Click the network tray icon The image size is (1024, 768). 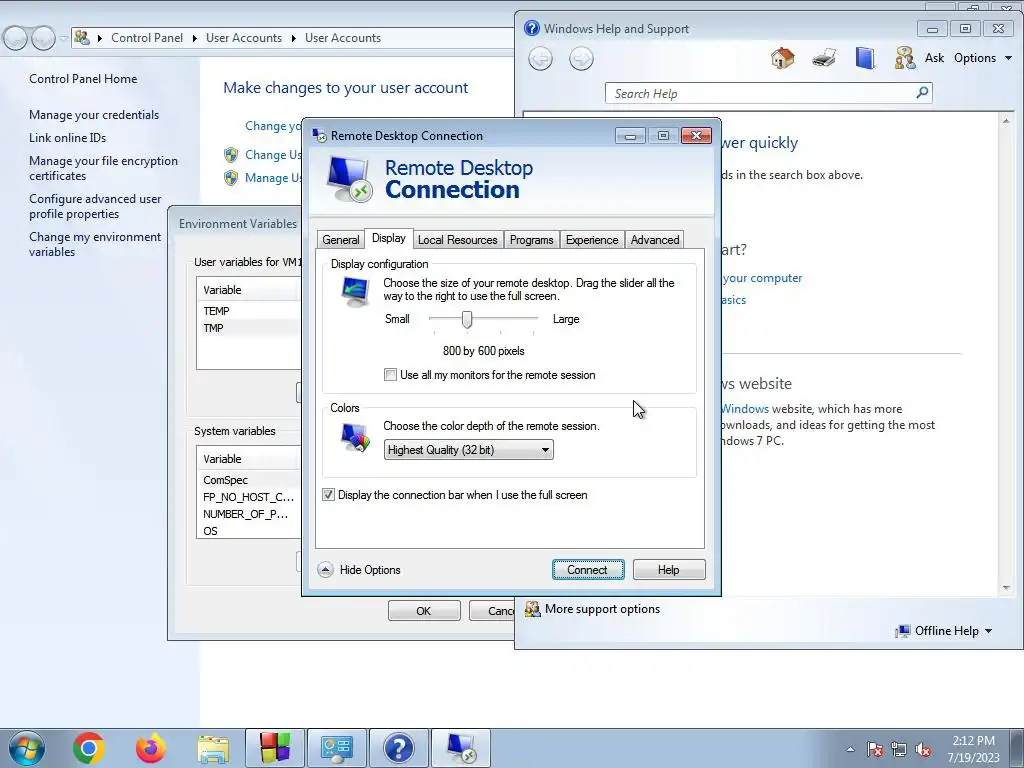pos(899,749)
